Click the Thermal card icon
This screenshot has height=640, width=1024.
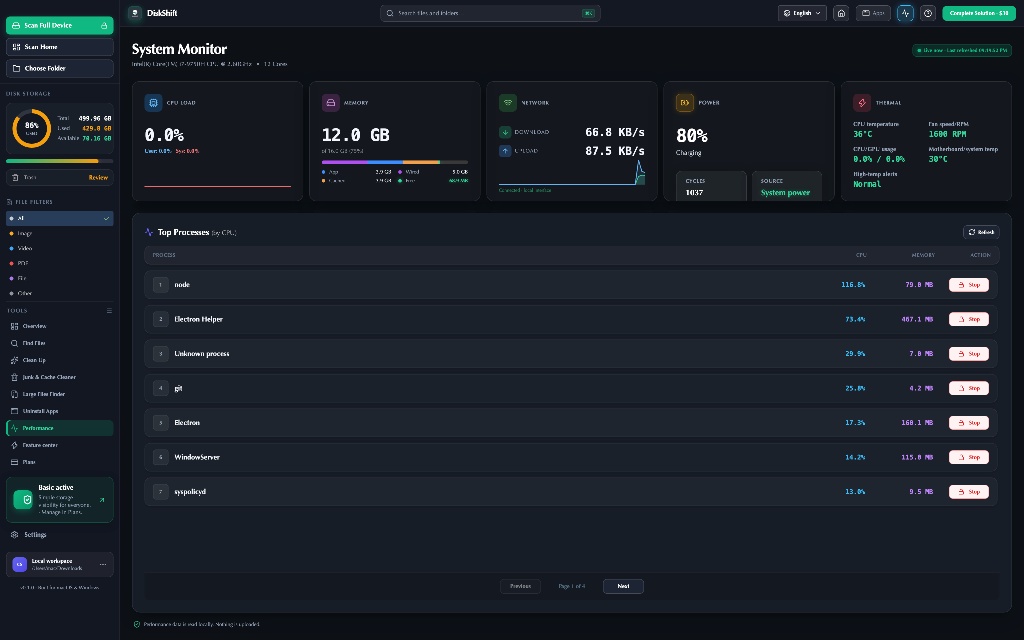tap(862, 103)
